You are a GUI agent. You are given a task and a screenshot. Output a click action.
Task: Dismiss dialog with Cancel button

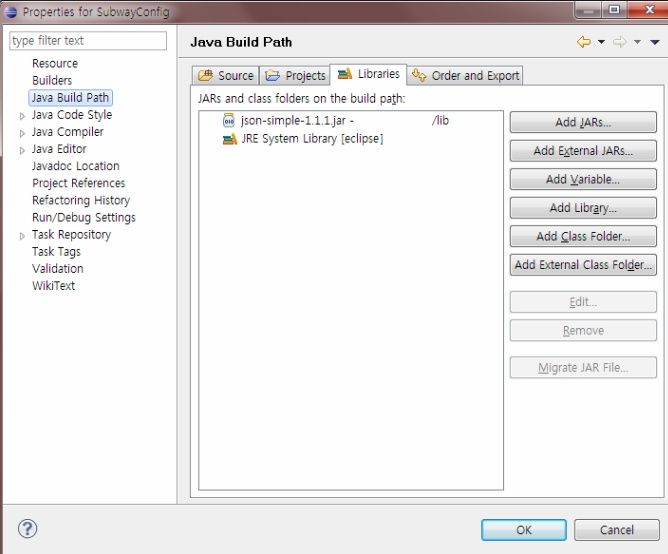pos(617,530)
